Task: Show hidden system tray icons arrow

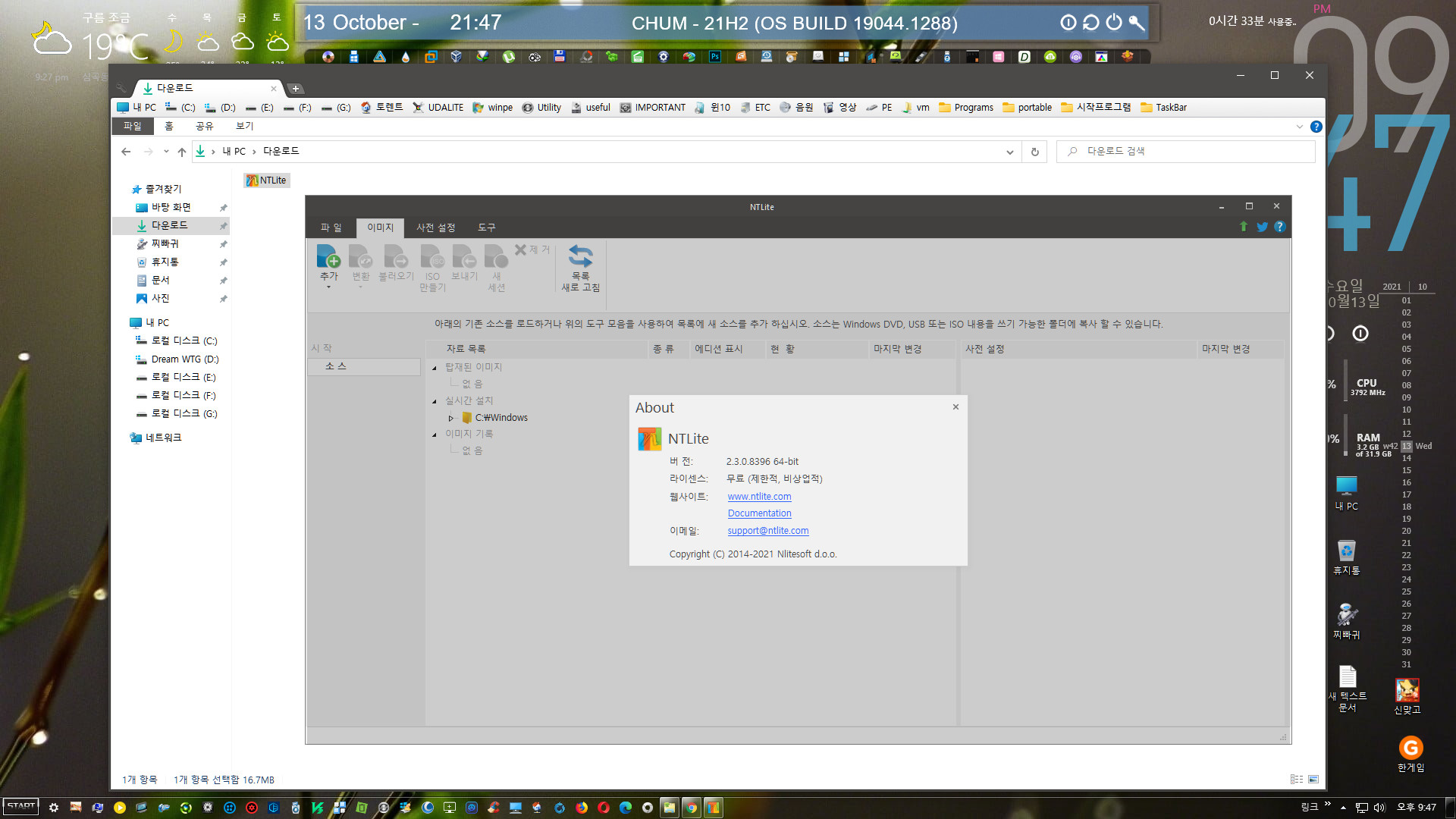Action: (x=1343, y=808)
